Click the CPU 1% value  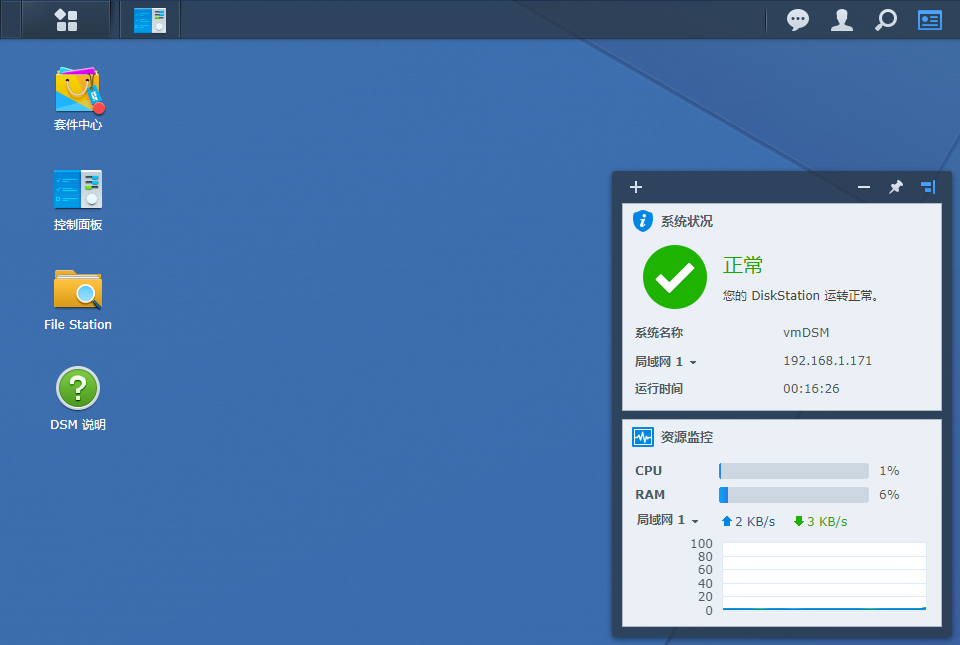889,471
